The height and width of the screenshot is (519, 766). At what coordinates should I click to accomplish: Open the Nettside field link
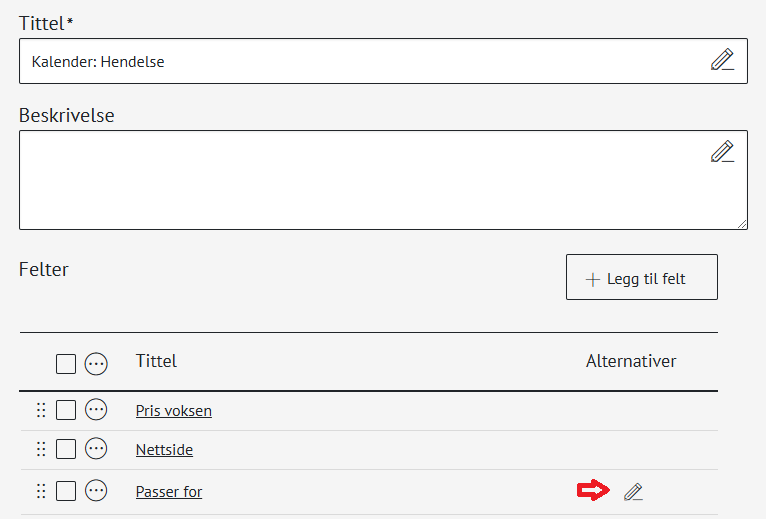point(164,451)
